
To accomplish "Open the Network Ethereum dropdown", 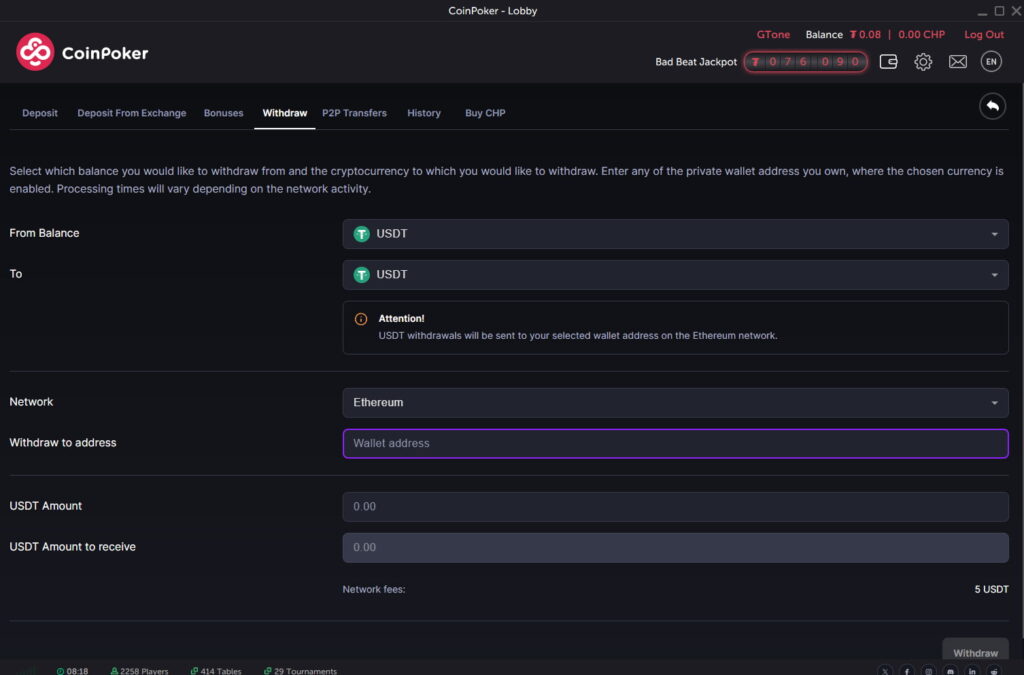I will click(x=675, y=403).
